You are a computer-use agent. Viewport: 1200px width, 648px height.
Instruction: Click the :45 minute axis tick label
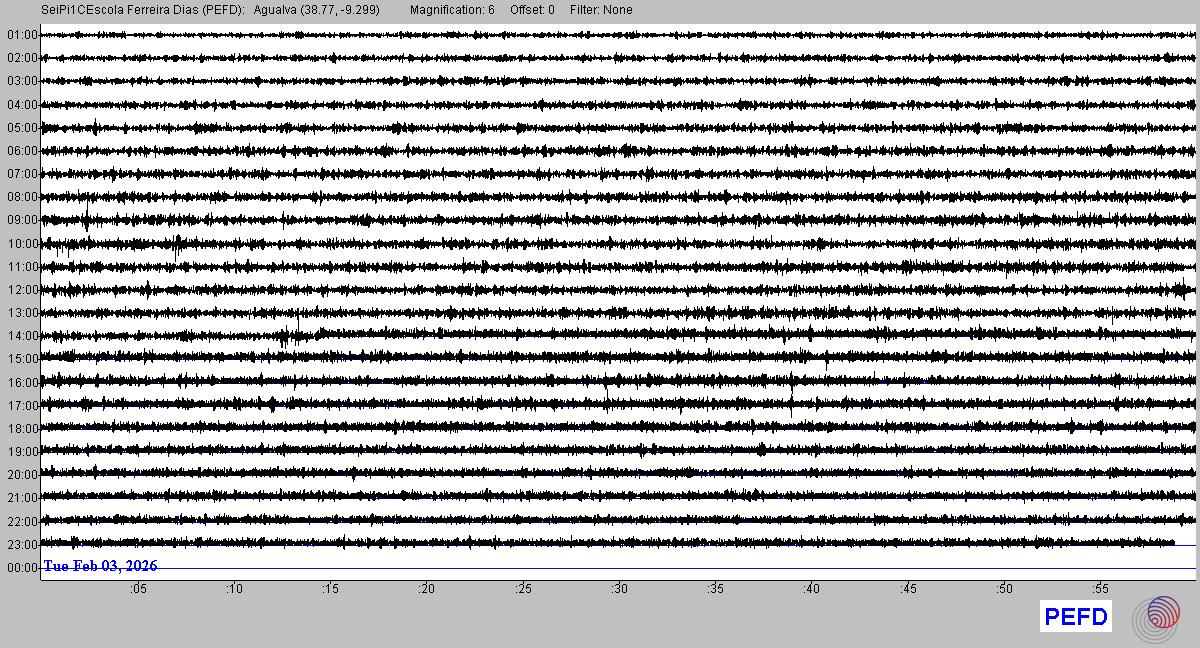[x=908, y=590]
